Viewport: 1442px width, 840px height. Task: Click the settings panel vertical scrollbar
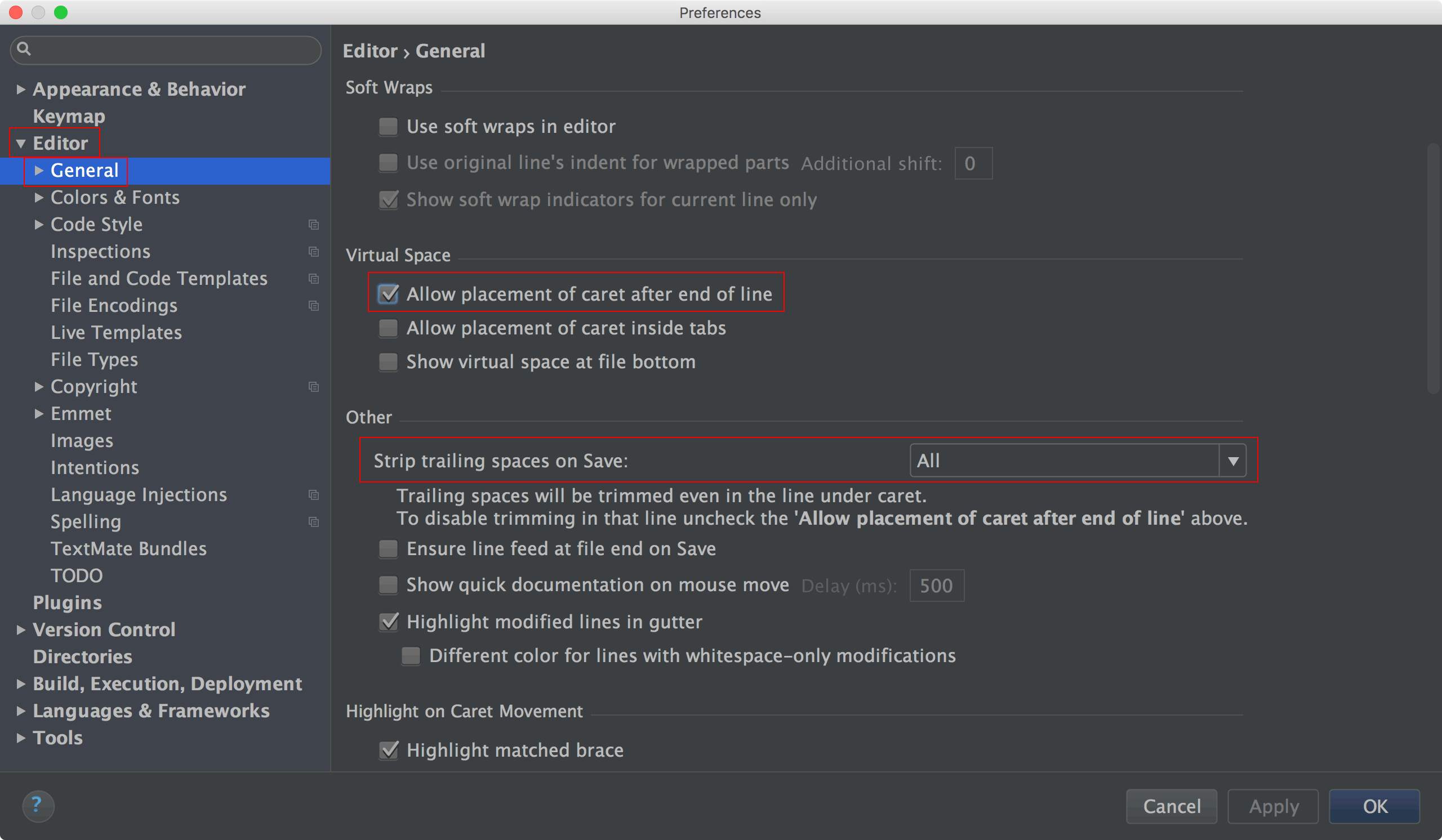(x=1433, y=269)
